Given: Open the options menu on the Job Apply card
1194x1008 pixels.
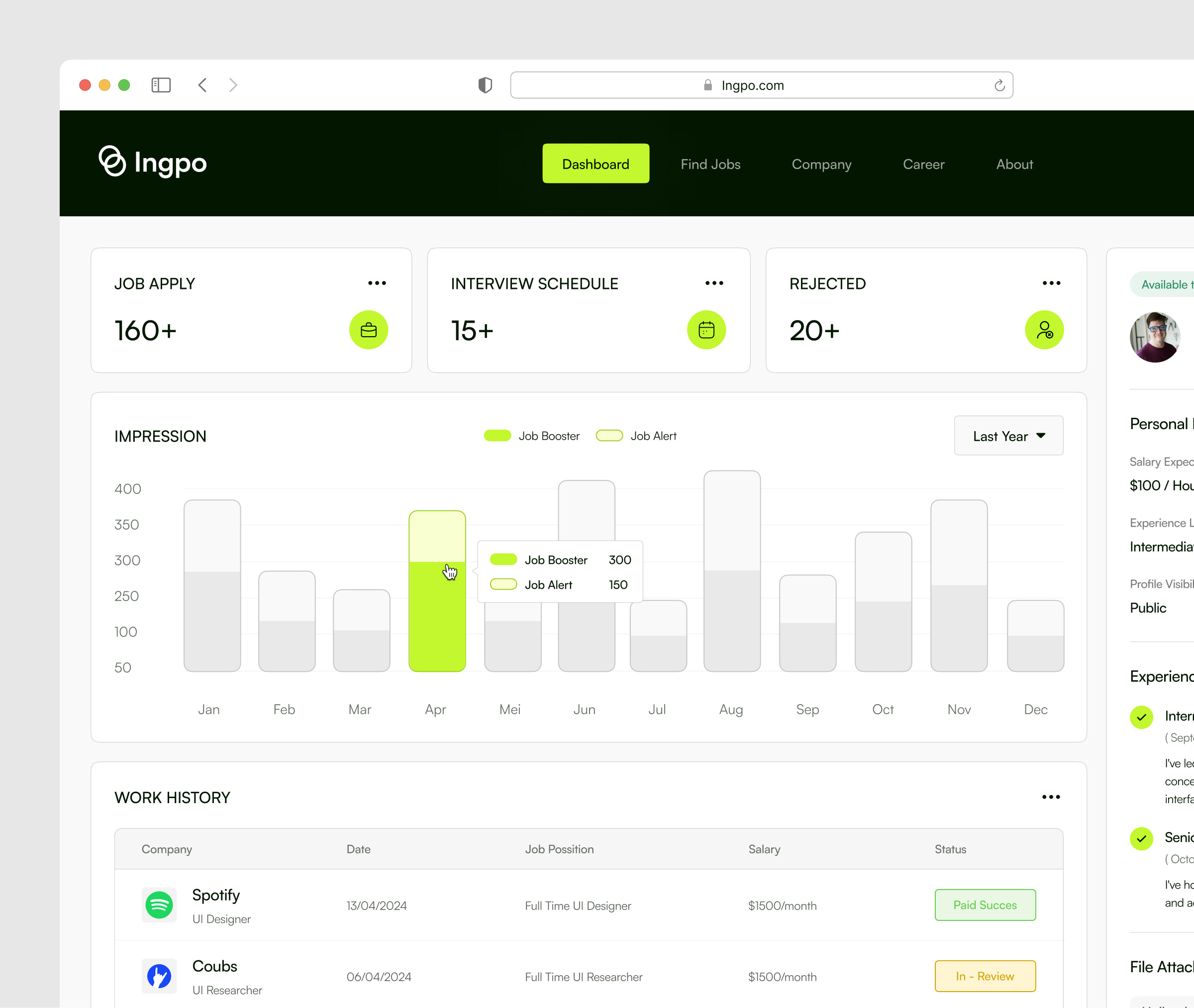Looking at the screenshot, I should point(377,283).
